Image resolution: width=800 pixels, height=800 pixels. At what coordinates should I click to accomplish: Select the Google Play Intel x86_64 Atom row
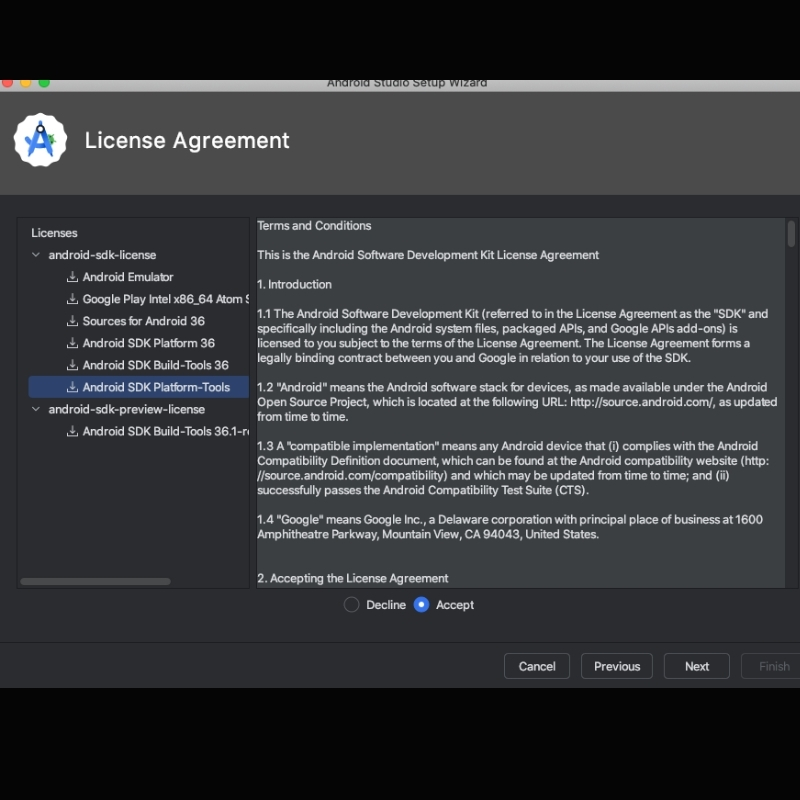click(x=139, y=299)
